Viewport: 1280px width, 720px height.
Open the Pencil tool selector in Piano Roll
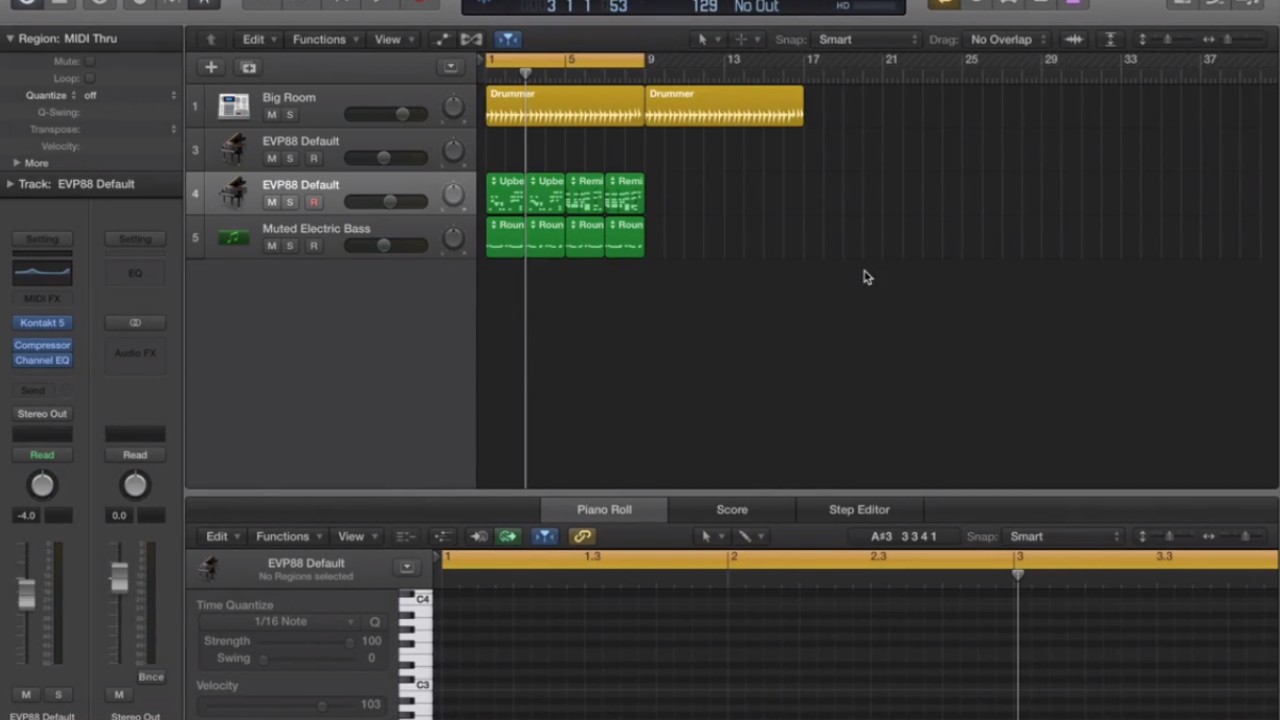[x=745, y=536]
